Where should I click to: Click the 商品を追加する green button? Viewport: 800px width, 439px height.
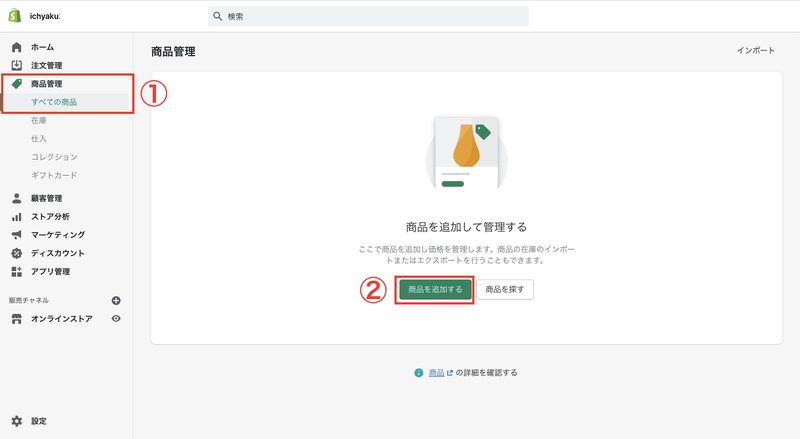click(x=435, y=289)
